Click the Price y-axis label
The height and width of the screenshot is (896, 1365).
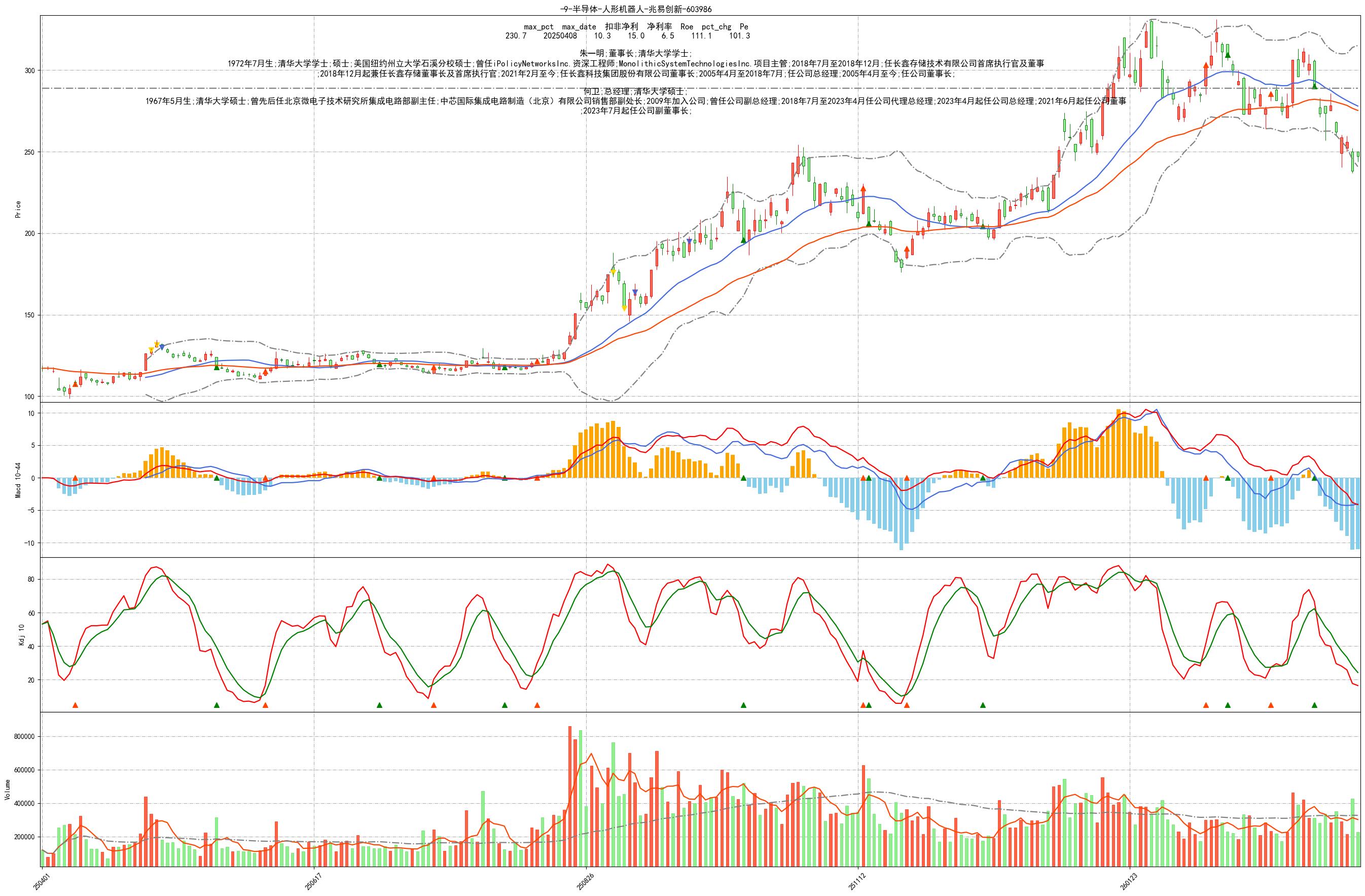click(18, 209)
